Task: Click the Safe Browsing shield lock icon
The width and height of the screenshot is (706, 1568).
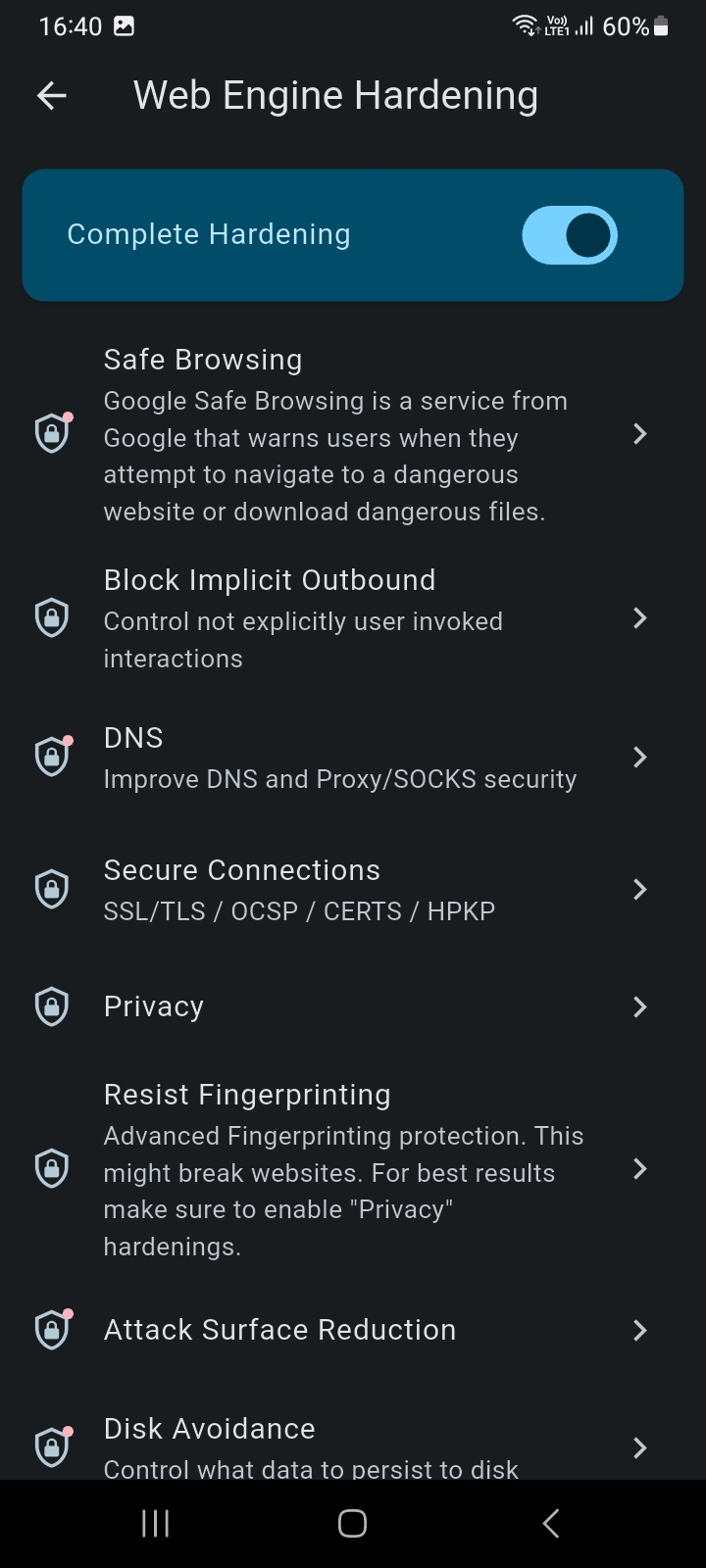Action: (52, 434)
